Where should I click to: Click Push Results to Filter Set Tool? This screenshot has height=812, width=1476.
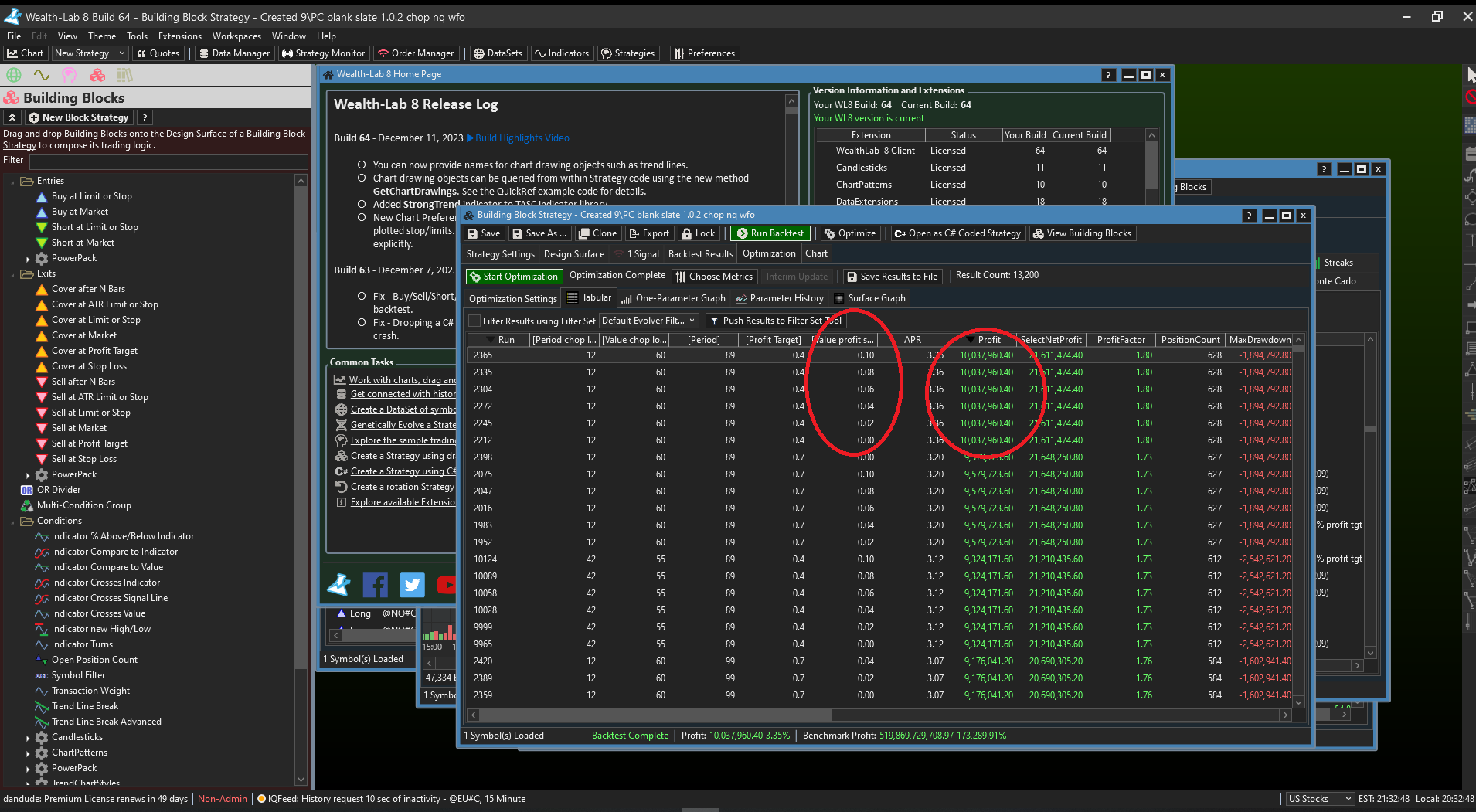(x=775, y=321)
